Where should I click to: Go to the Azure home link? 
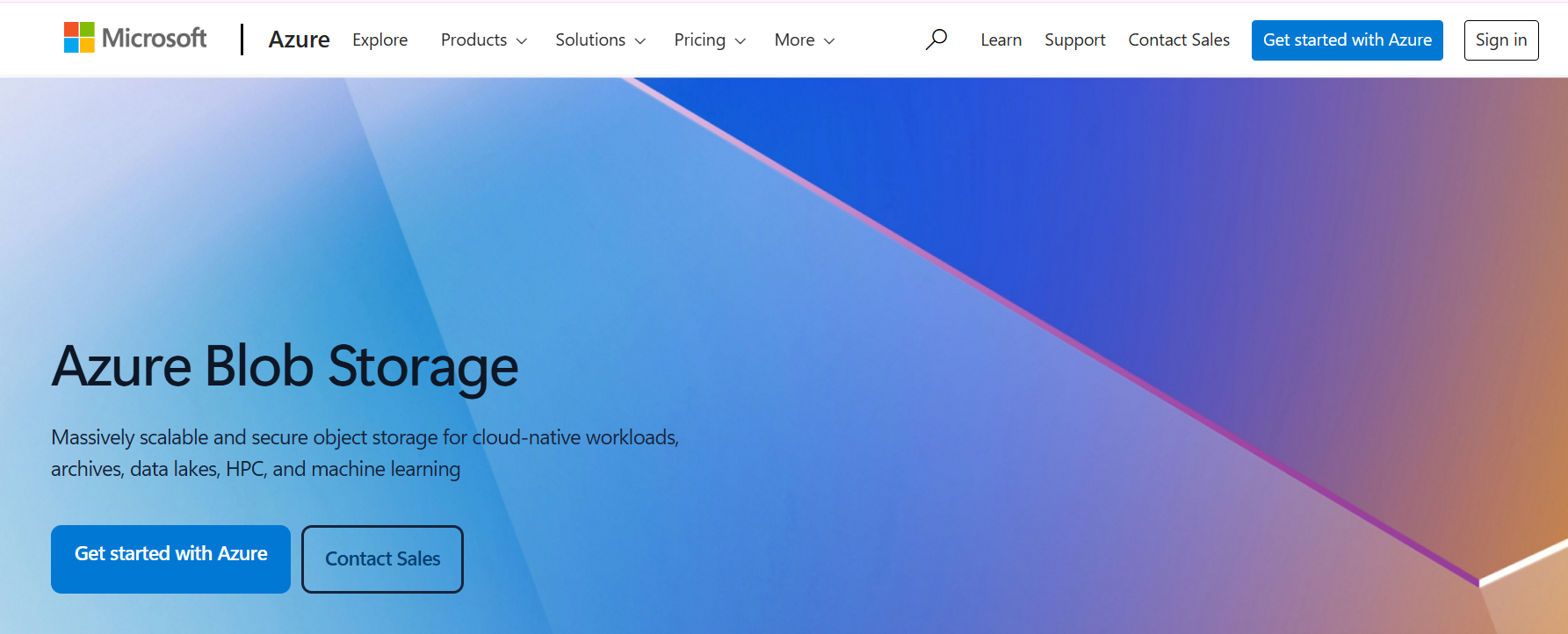coord(299,40)
